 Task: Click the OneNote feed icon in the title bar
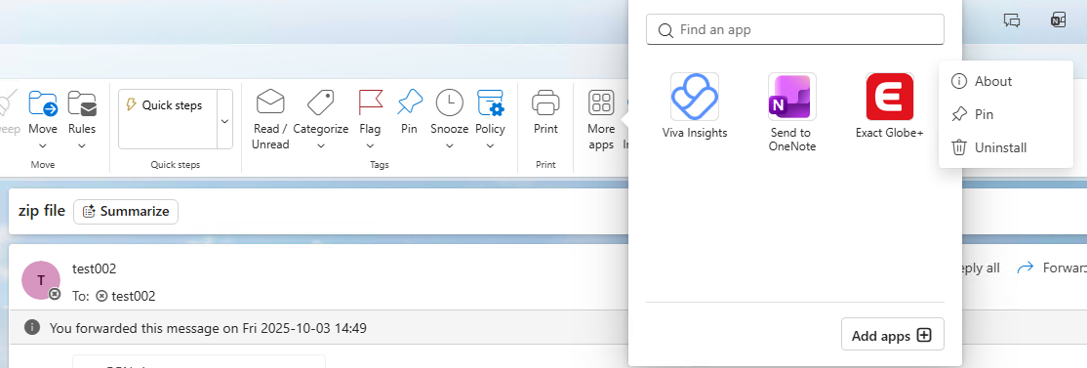[x=1057, y=20]
